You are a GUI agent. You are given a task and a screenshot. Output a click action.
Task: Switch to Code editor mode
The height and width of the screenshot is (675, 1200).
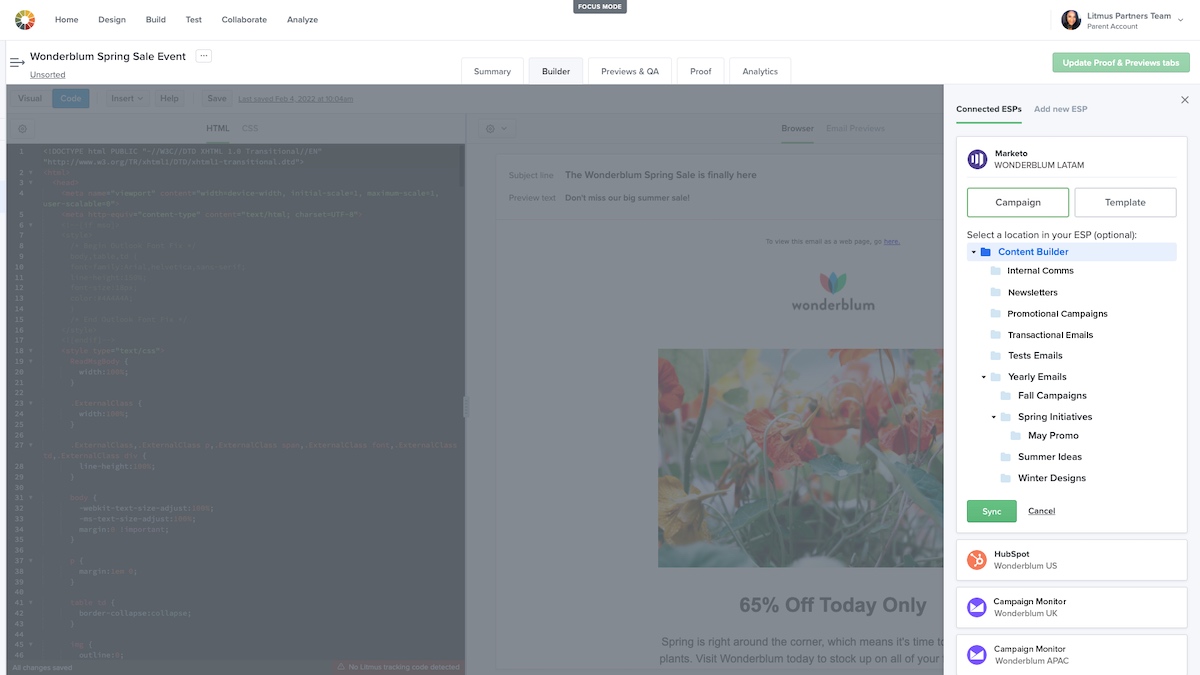(x=70, y=98)
